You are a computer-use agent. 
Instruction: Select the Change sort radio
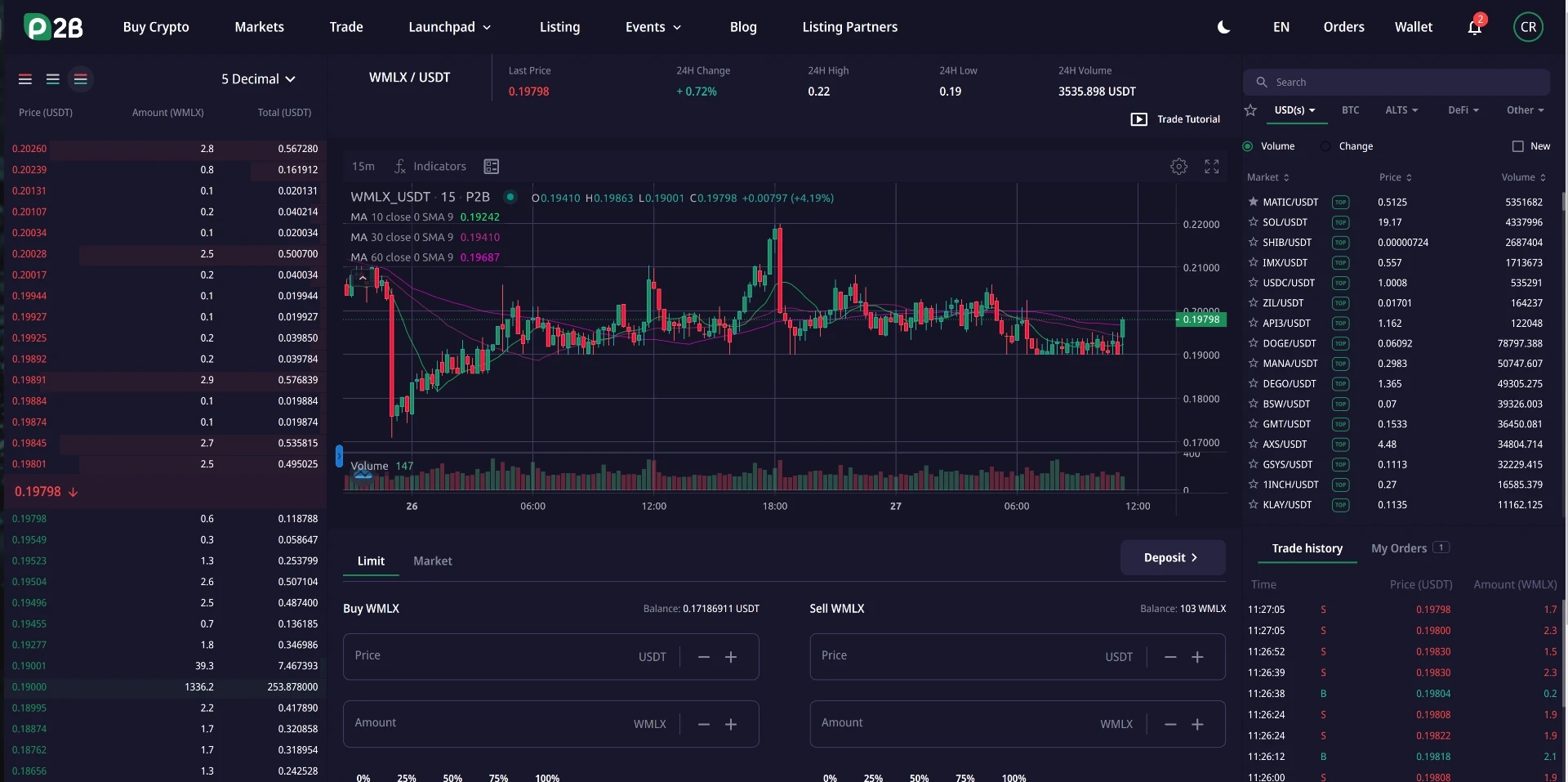click(x=1325, y=146)
